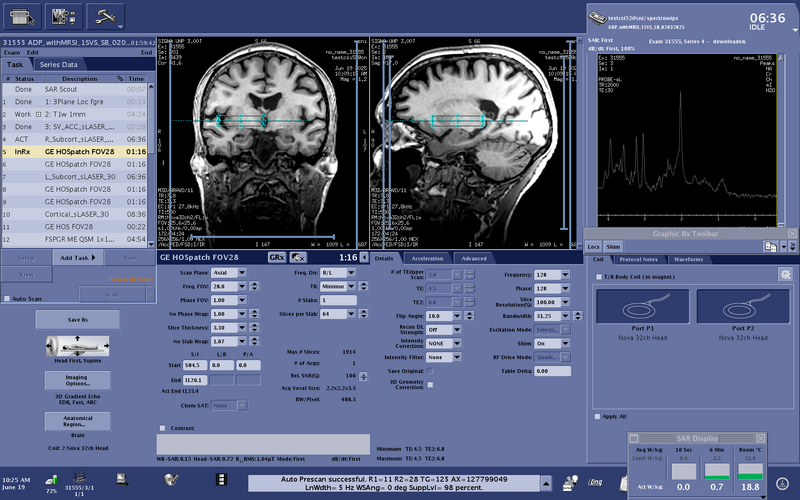800x500 pixels.
Task: Switch to the Advanced tab
Action: tap(474, 259)
